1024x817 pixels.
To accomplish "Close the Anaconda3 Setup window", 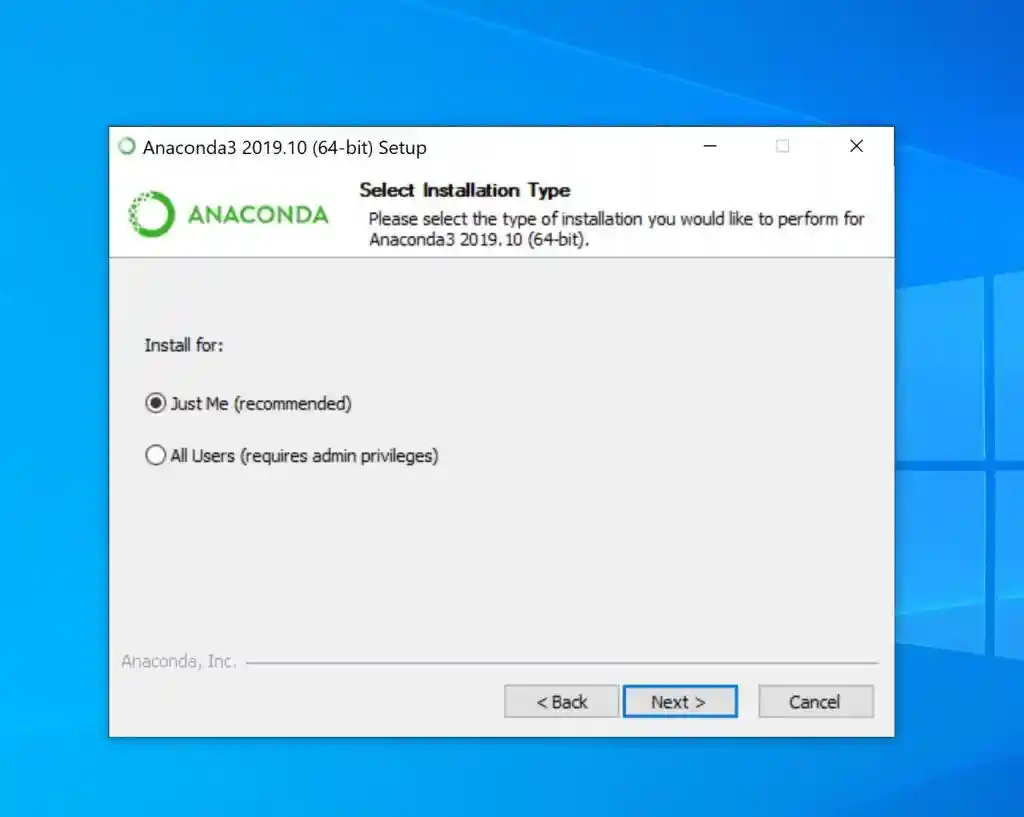I will 856,146.
